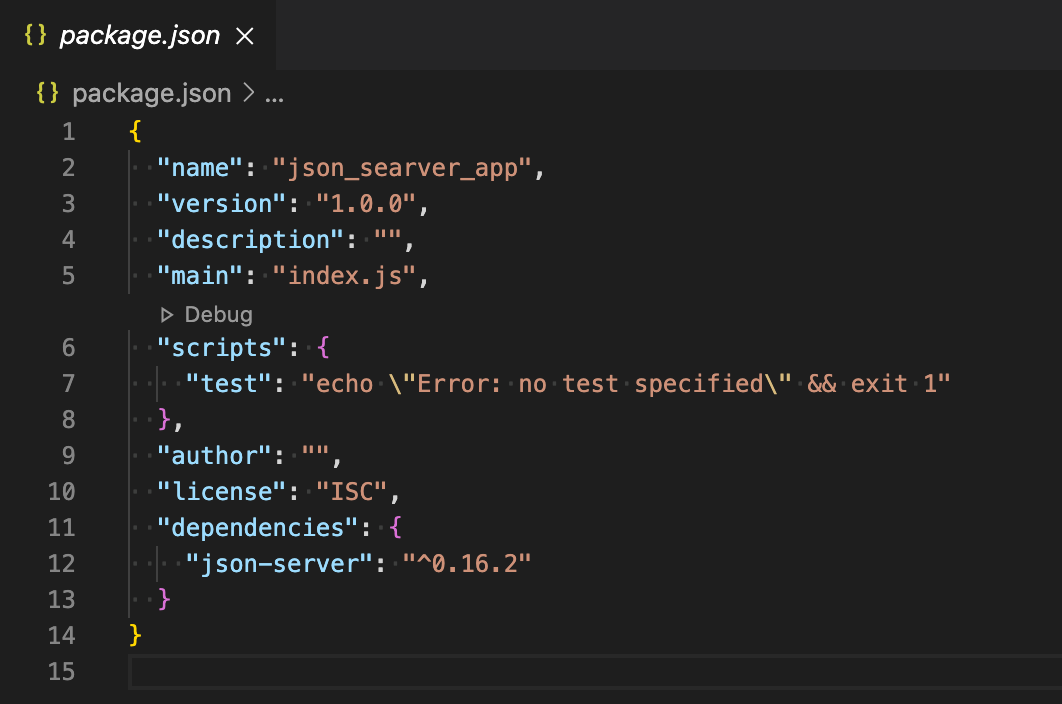Click the closing yellow brace on line 14
The height and width of the screenshot is (704, 1062).
point(135,635)
